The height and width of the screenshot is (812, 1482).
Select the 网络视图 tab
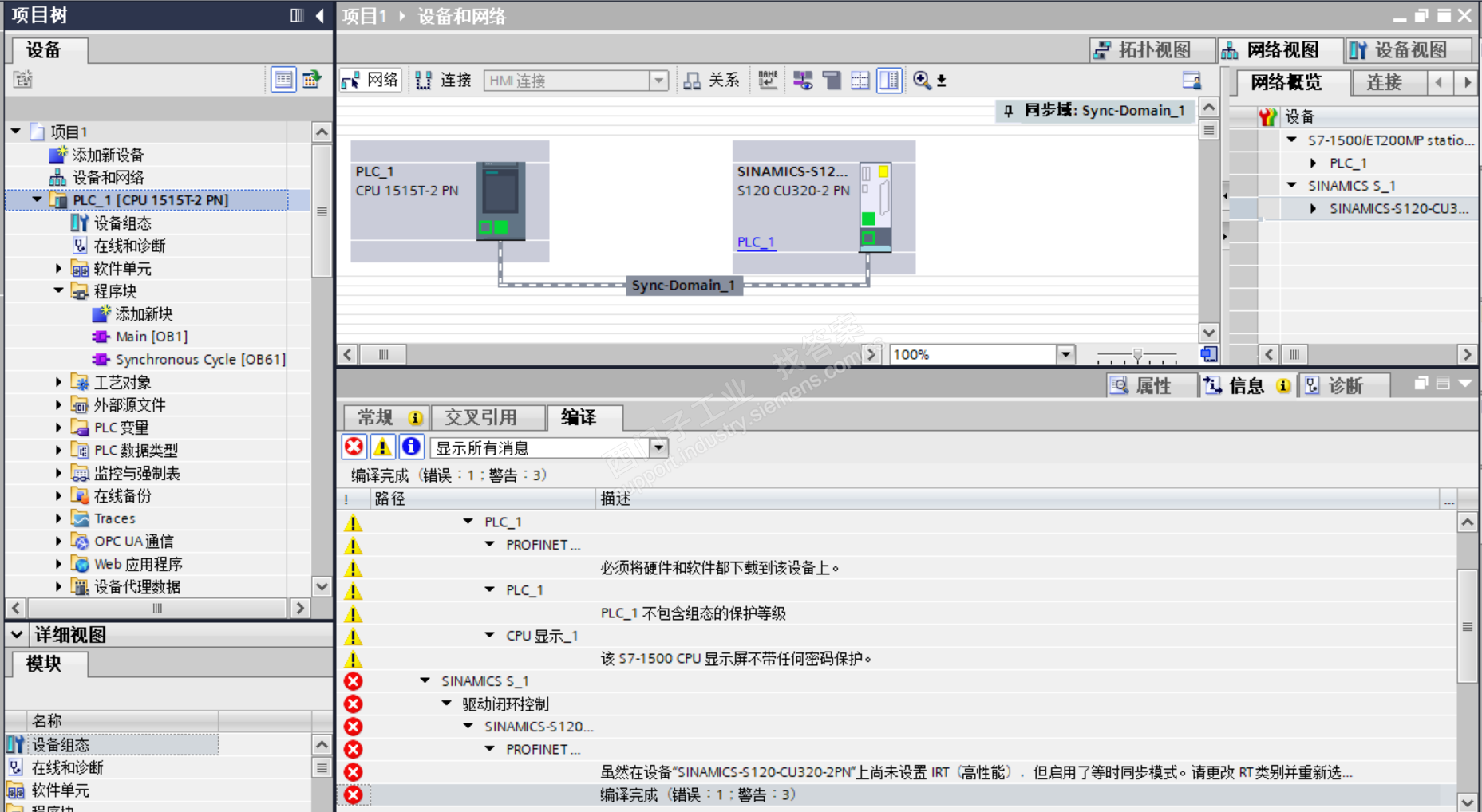click(1281, 50)
